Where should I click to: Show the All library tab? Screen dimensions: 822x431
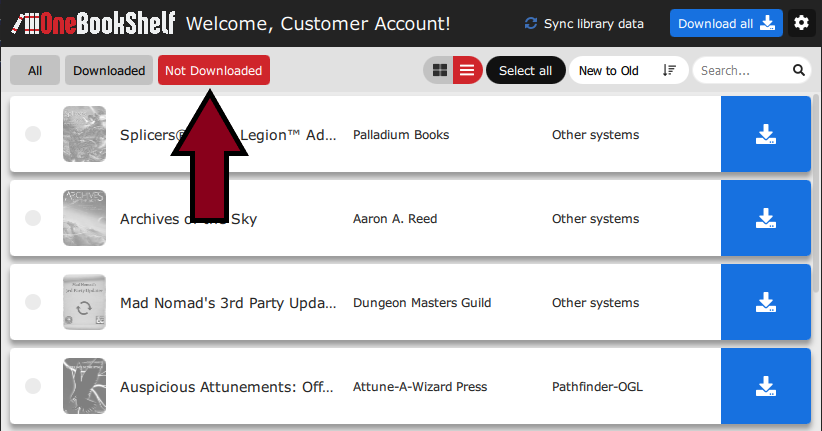coord(35,71)
